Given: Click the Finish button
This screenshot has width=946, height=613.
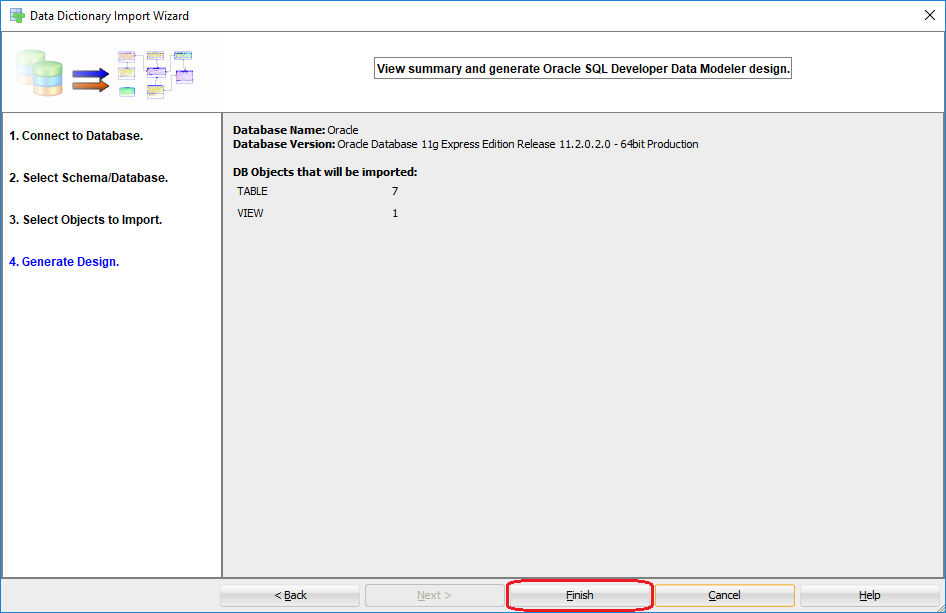Looking at the screenshot, I should [x=580, y=595].
